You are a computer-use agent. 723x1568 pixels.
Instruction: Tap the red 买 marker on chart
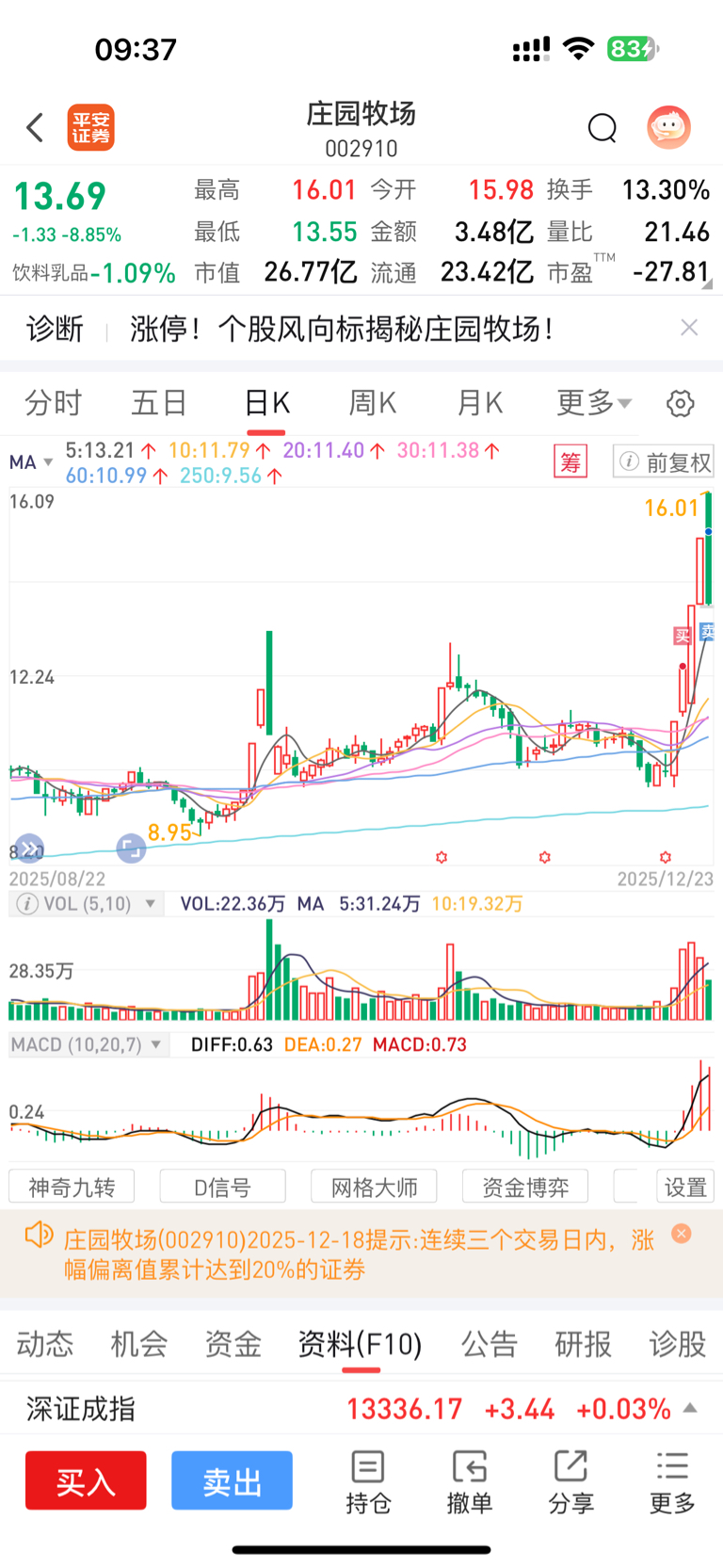pyautogui.click(x=683, y=636)
